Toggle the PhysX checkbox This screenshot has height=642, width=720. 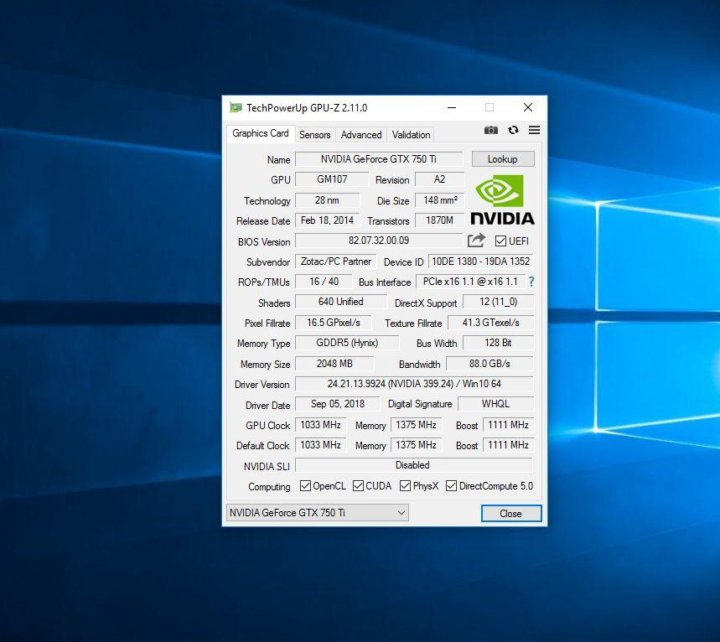[x=405, y=486]
